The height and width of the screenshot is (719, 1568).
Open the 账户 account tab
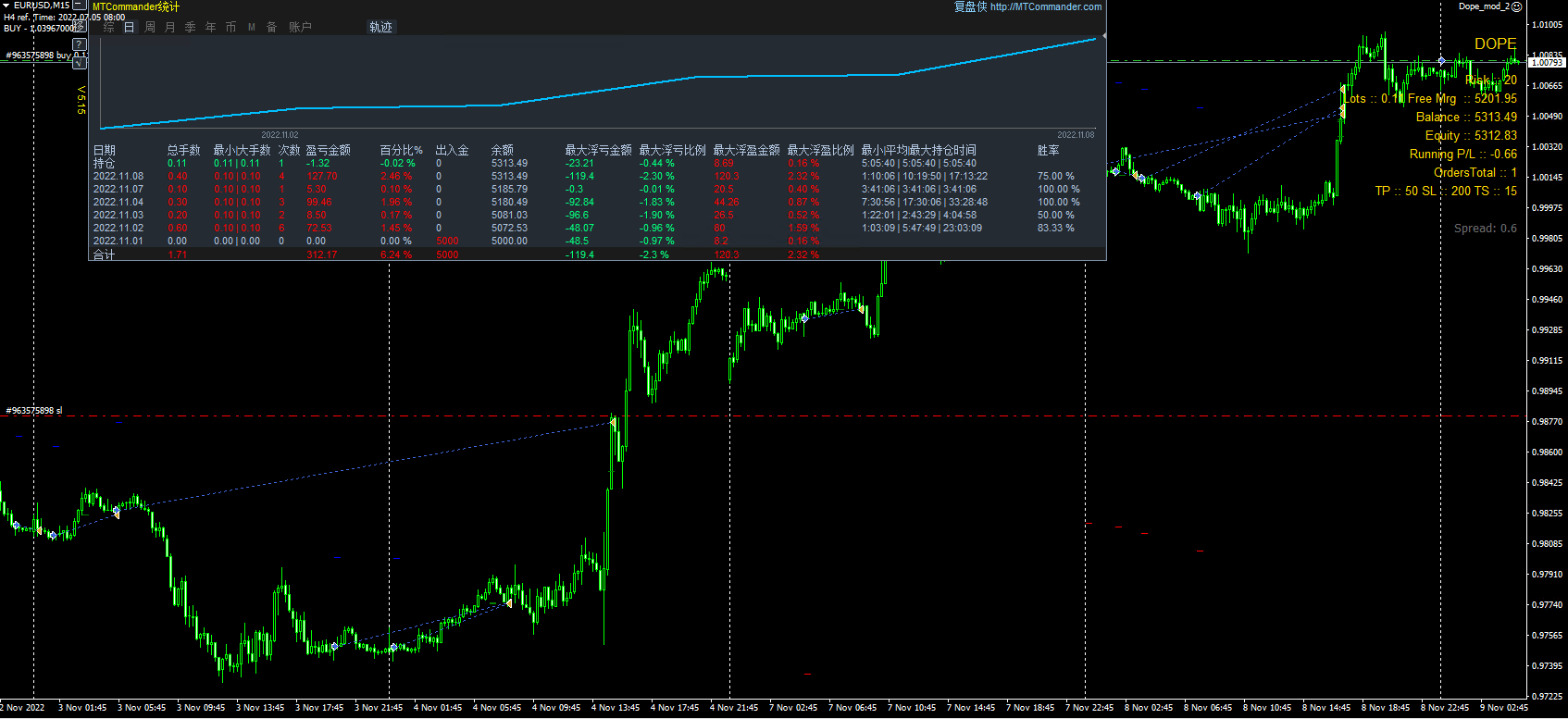click(x=300, y=27)
